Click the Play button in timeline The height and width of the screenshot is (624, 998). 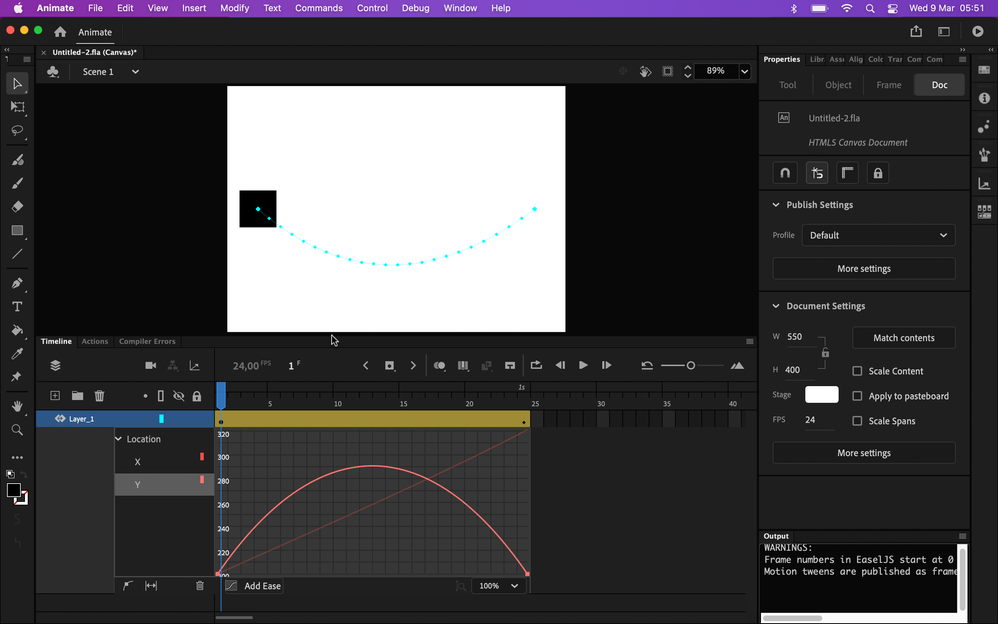coord(583,366)
